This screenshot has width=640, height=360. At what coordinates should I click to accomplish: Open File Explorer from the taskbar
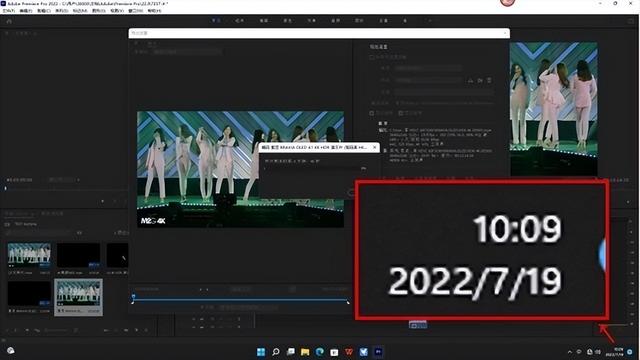[x=305, y=352]
